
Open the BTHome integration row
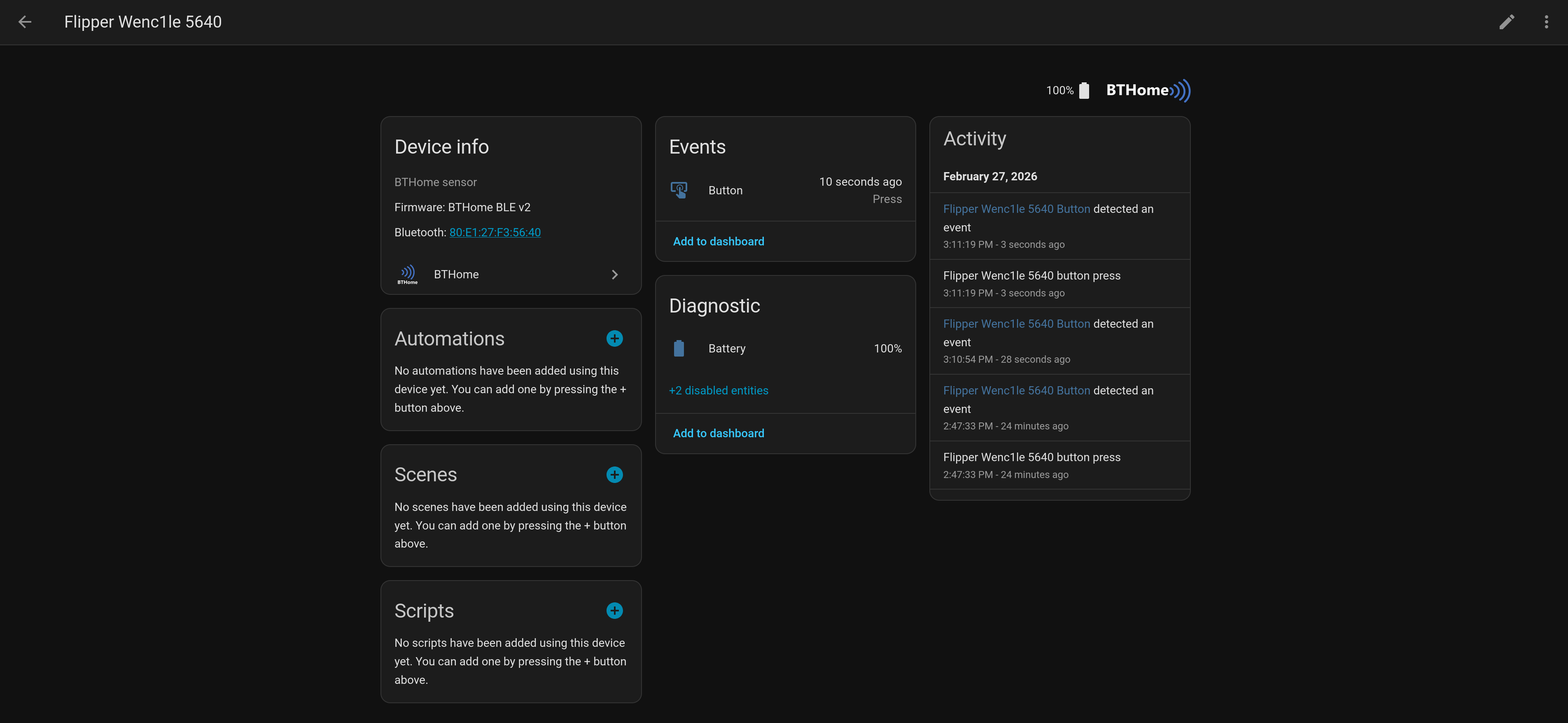(x=511, y=275)
